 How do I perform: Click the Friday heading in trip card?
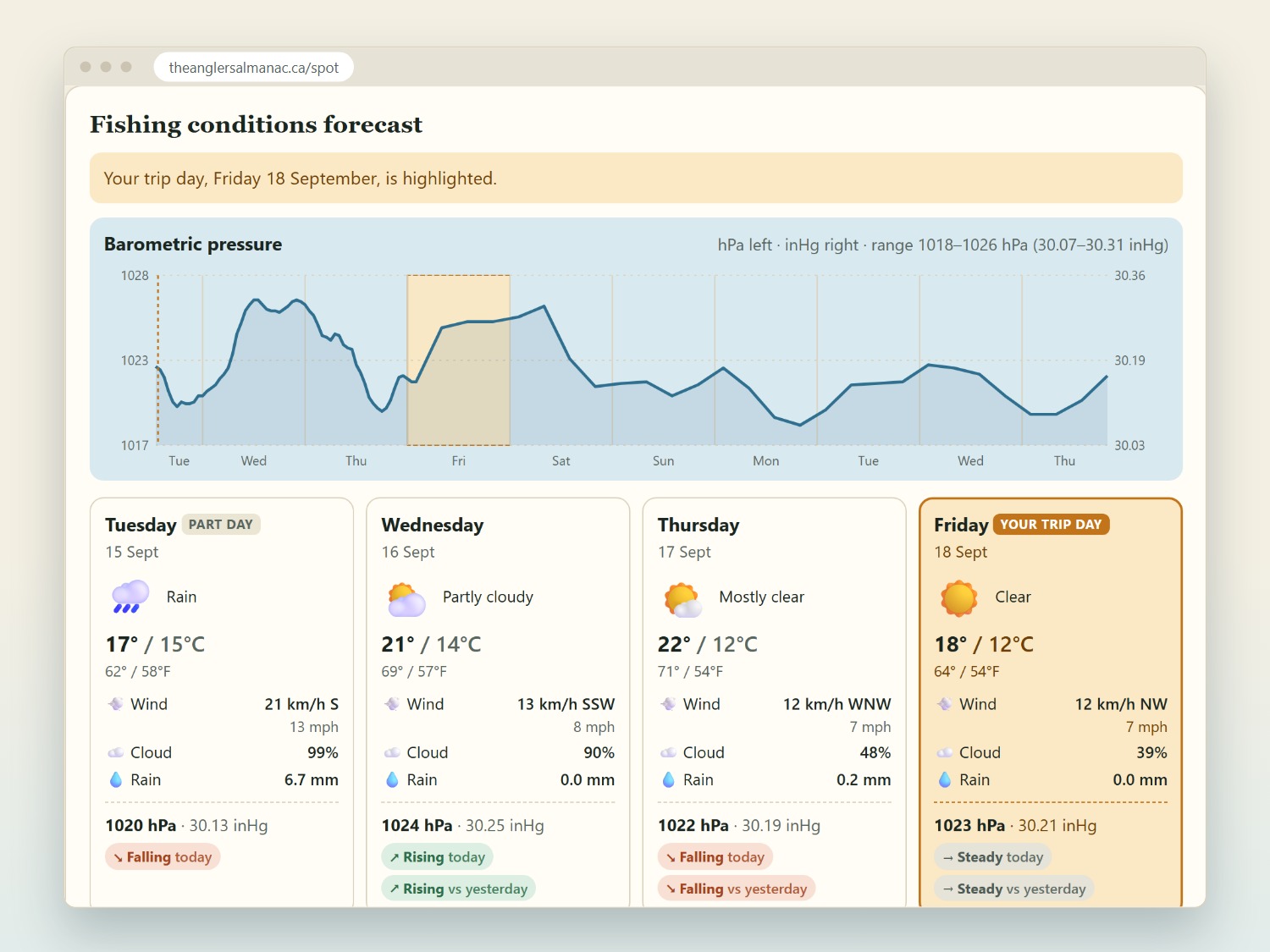tap(961, 525)
